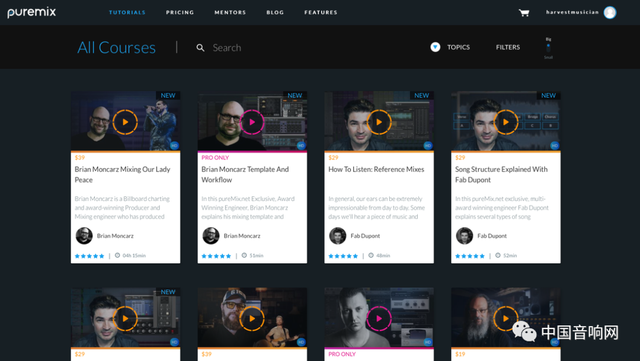Viewport: 640px width, 361px height.
Task: Open the TUTORIALS nav item
Action: 127,13
